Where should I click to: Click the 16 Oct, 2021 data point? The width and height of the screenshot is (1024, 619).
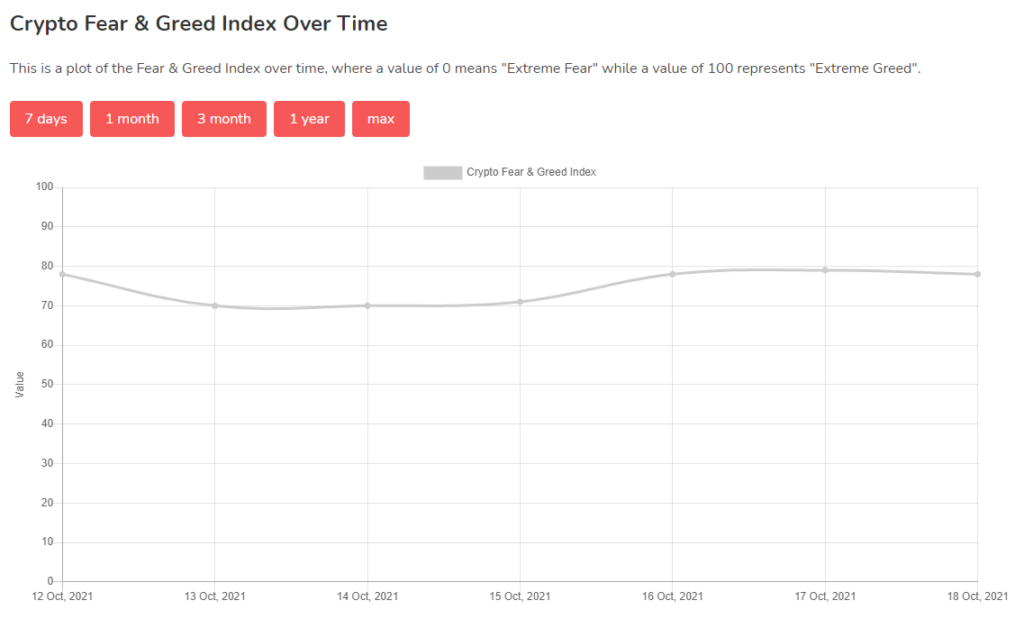[673, 274]
